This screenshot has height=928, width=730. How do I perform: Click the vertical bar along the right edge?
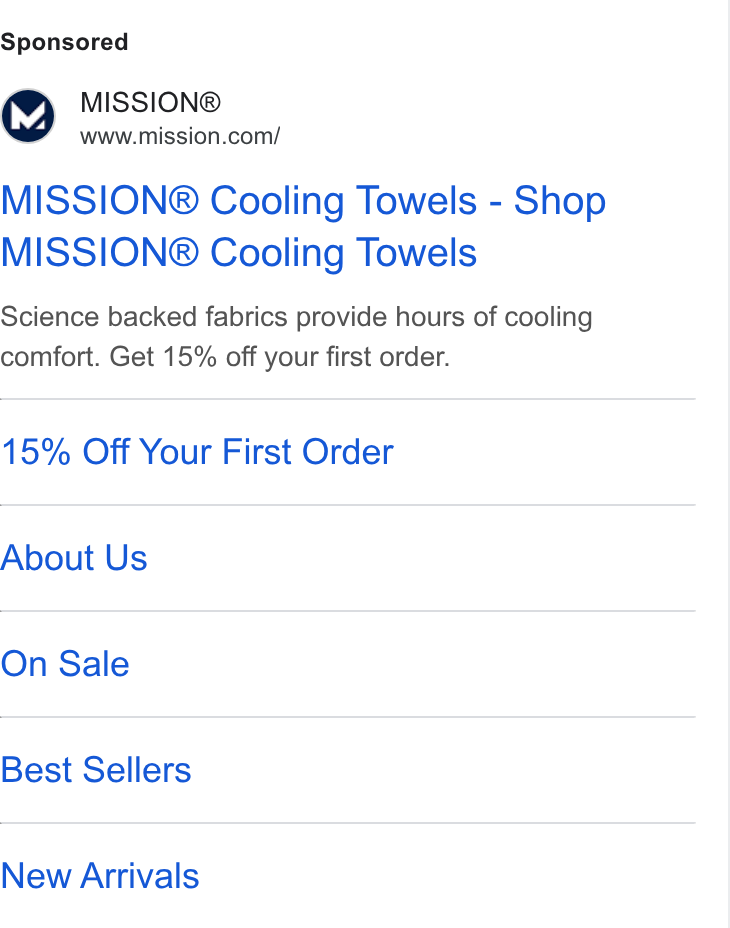point(728,464)
